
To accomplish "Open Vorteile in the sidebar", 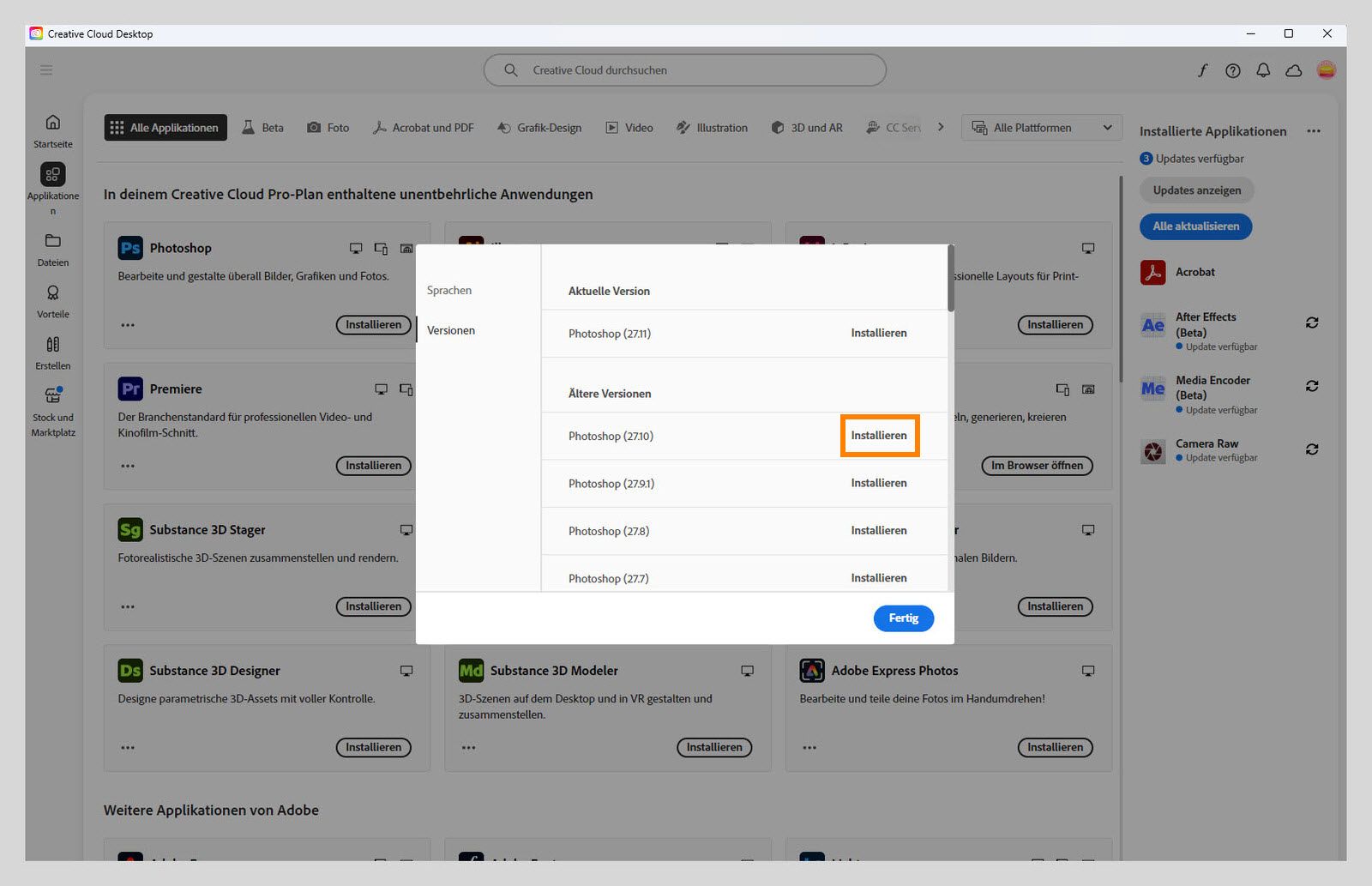I will click(53, 301).
